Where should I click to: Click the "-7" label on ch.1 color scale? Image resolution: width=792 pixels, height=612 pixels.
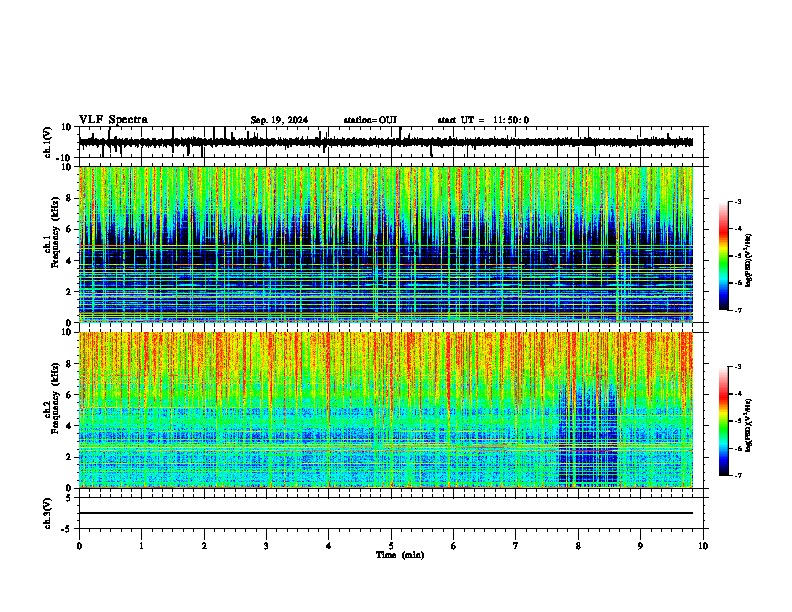738,310
